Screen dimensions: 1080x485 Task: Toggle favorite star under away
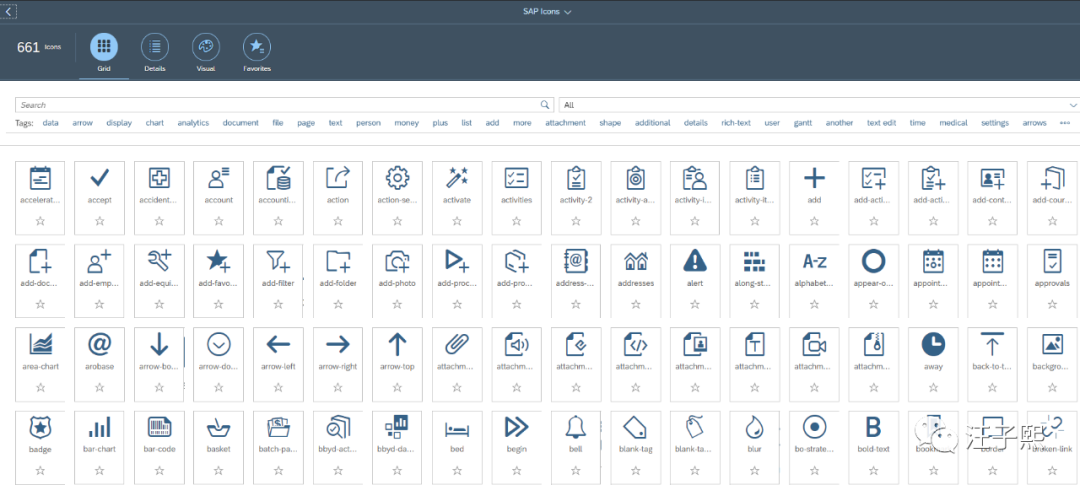point(933,387)
